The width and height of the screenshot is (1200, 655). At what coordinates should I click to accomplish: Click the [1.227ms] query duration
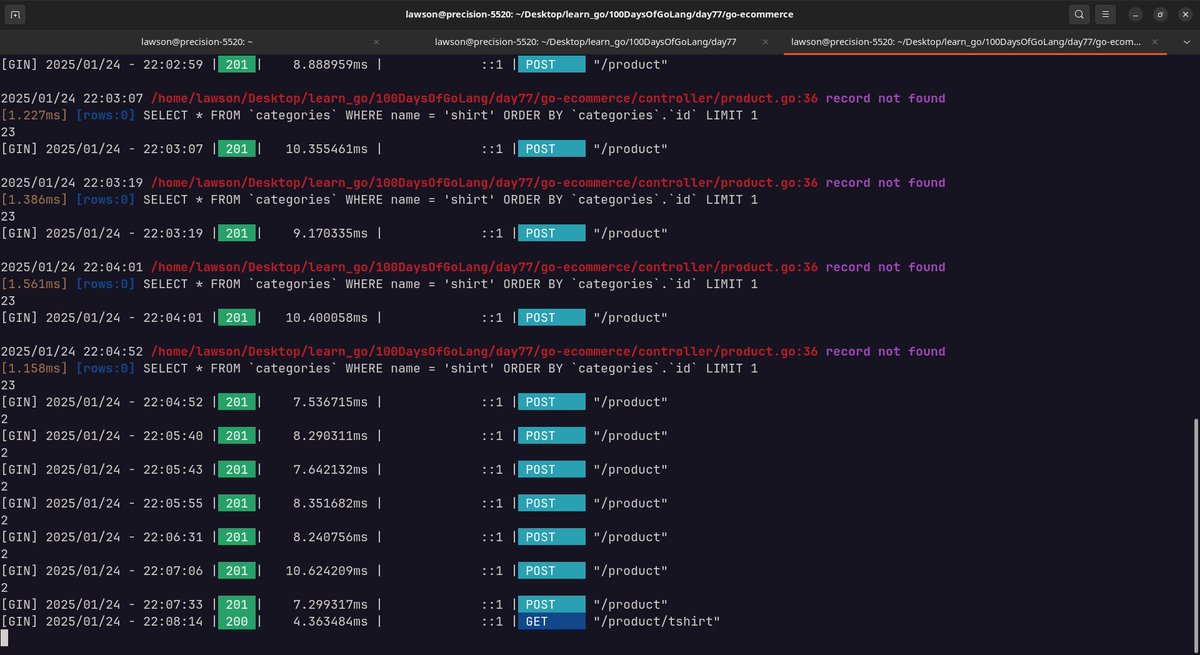click(34, 115)
